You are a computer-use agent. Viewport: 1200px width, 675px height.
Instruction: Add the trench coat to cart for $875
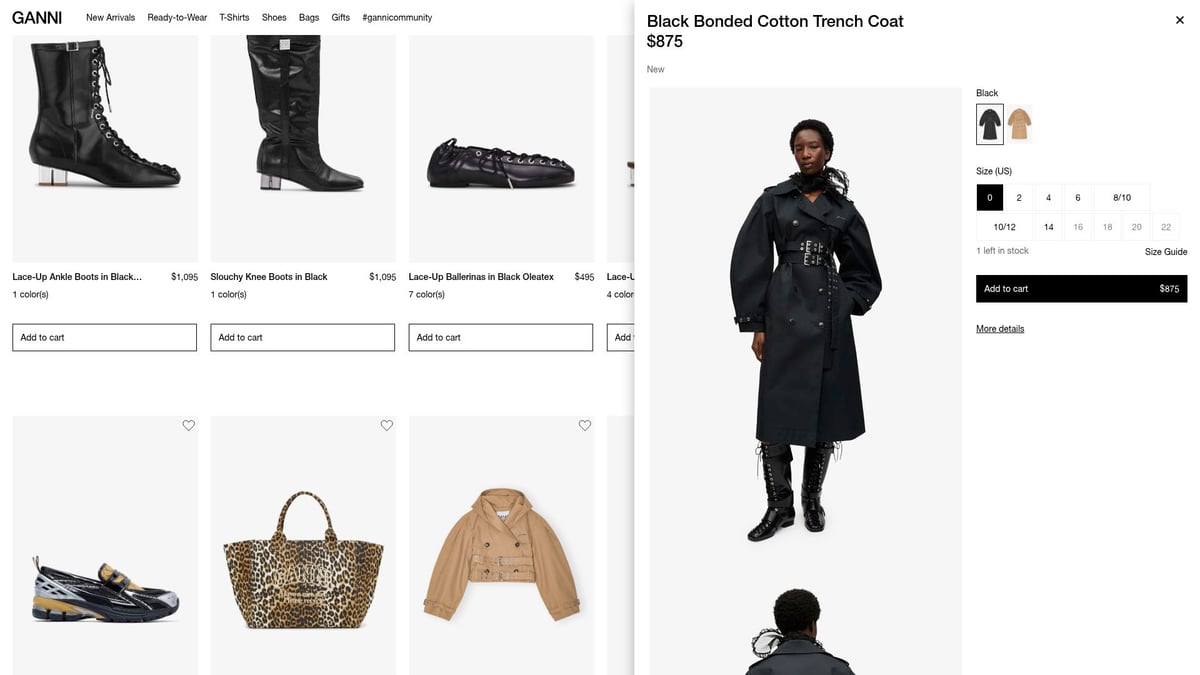1081,289
